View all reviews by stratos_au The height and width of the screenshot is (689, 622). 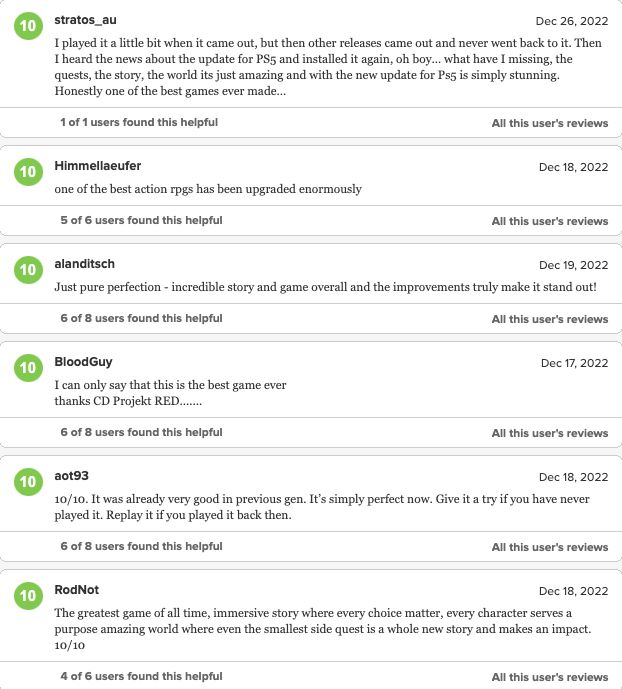pos(550,123)
